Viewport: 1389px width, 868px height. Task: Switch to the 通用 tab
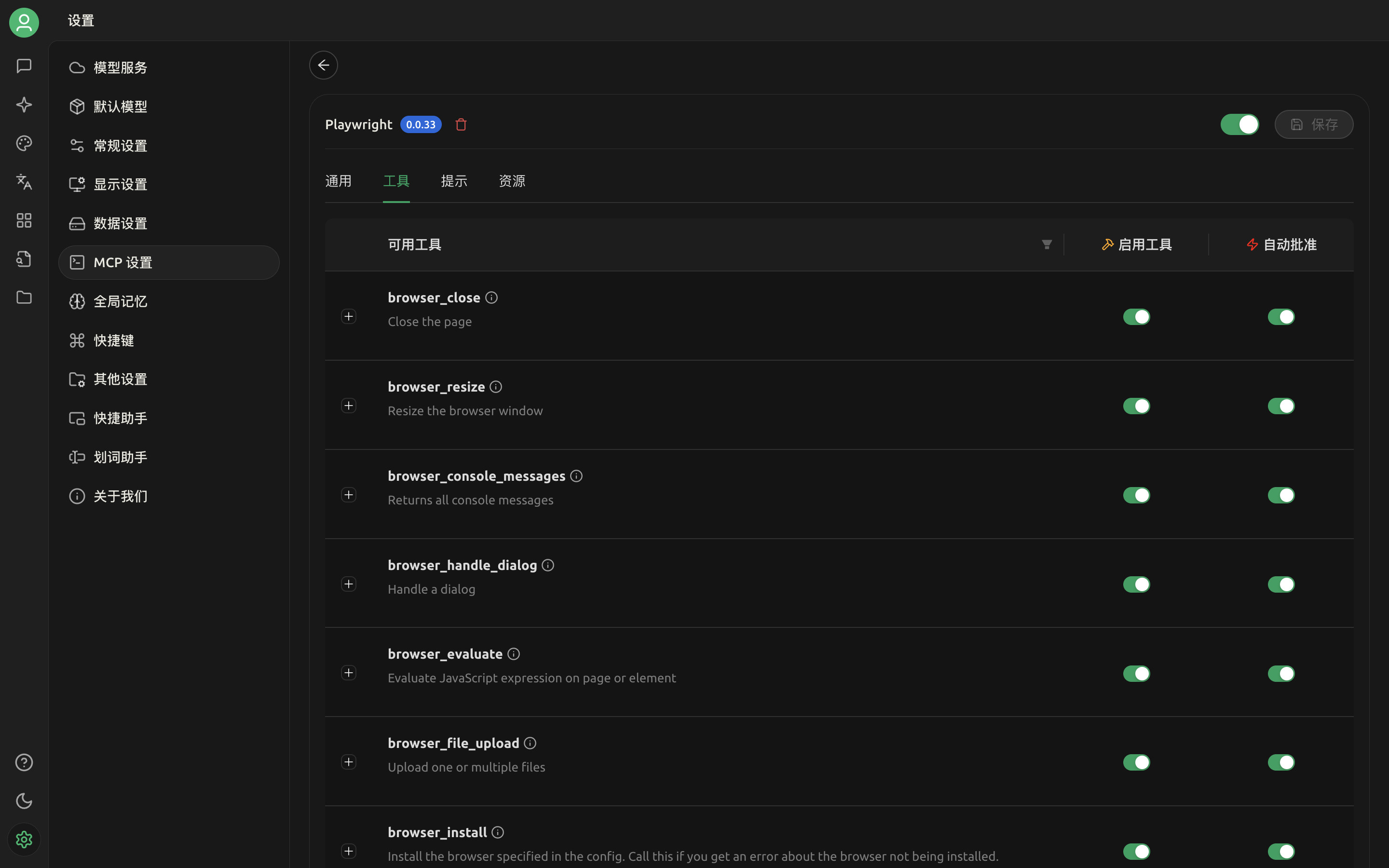pyautogui.click(x=338, y=181)
